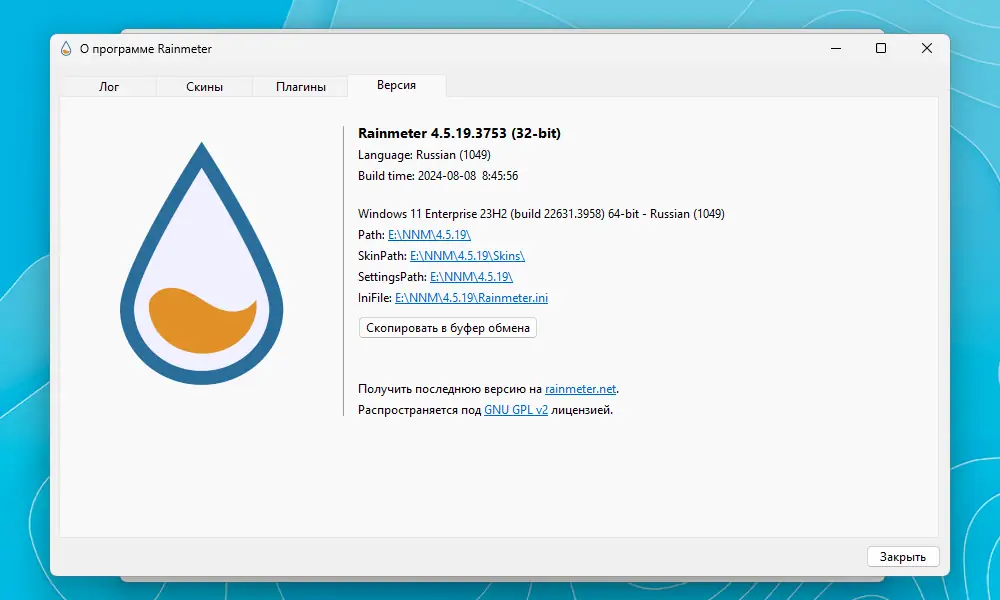
Task: Click the О программе Rainmeter title text
Action: click(x=145, y=49)
